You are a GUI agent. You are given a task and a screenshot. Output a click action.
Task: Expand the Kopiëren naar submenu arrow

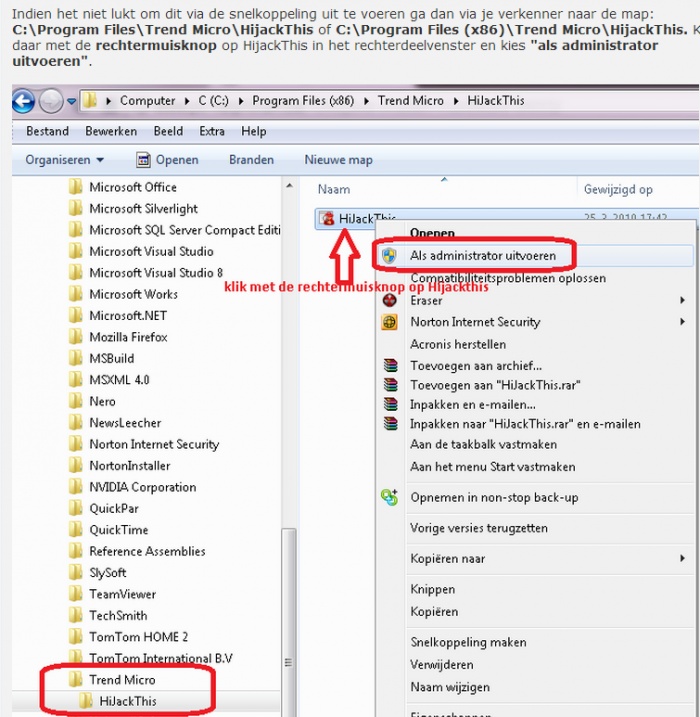682,558
